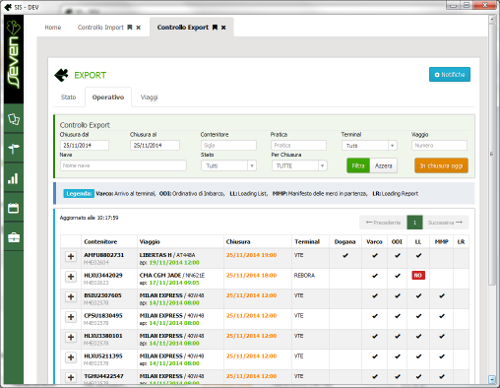Screen dimensions: 500x388
Task: Go to the Home tab
Action: tap(53, 27)
